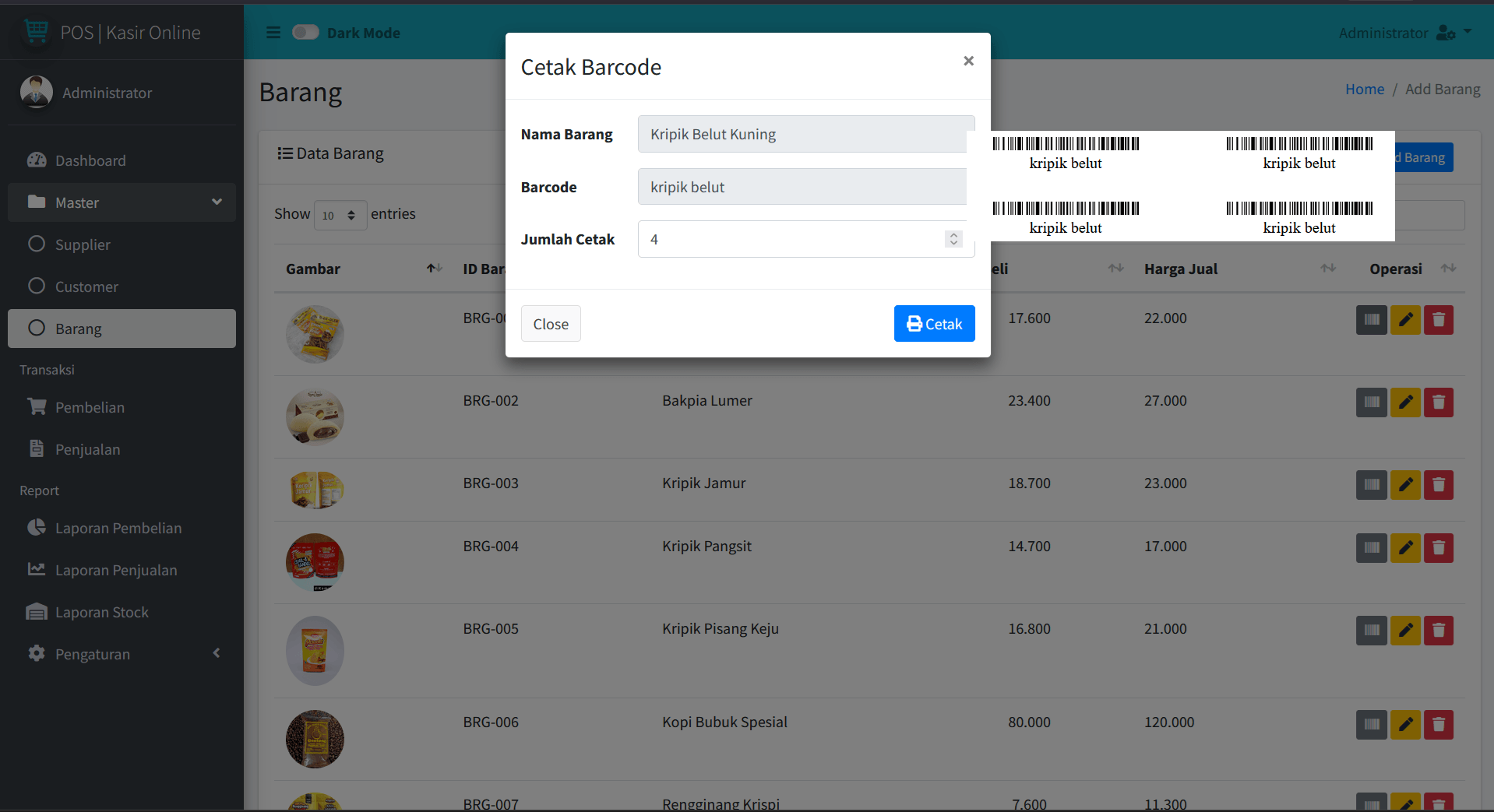Go to Supplier in sidebar

tap(122, 244)
